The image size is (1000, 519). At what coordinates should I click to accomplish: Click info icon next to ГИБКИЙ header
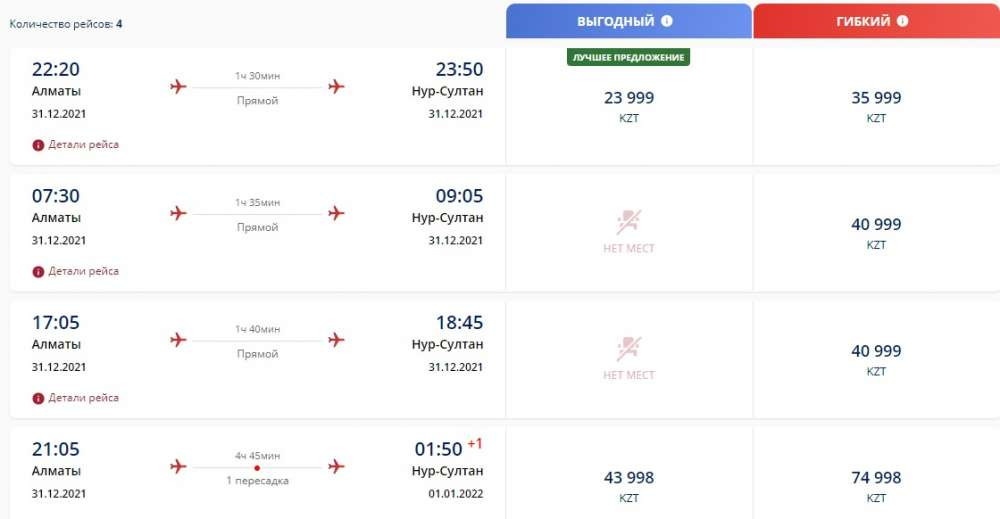[902, 21]
